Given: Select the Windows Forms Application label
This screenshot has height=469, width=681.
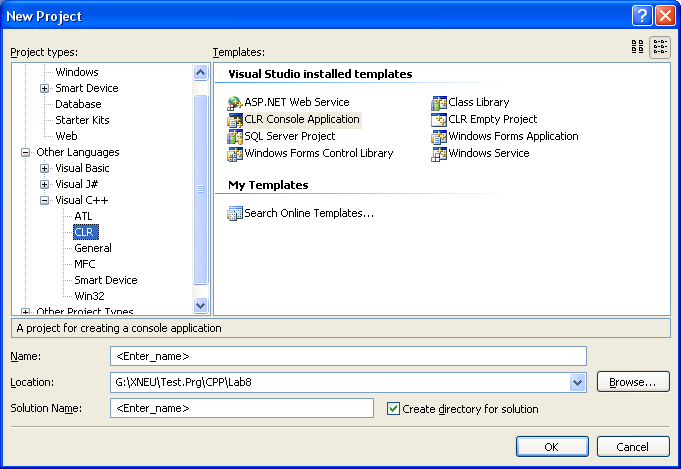Looking at the screenshot, I should pos(513,136).
